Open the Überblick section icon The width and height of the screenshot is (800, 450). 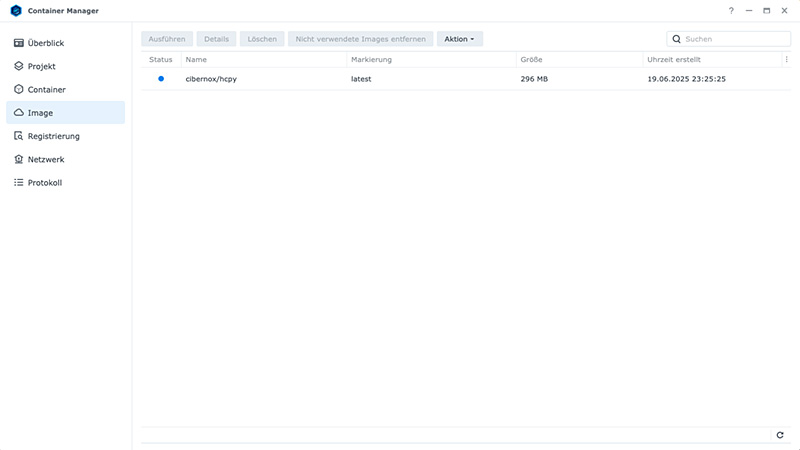point(19,43)
